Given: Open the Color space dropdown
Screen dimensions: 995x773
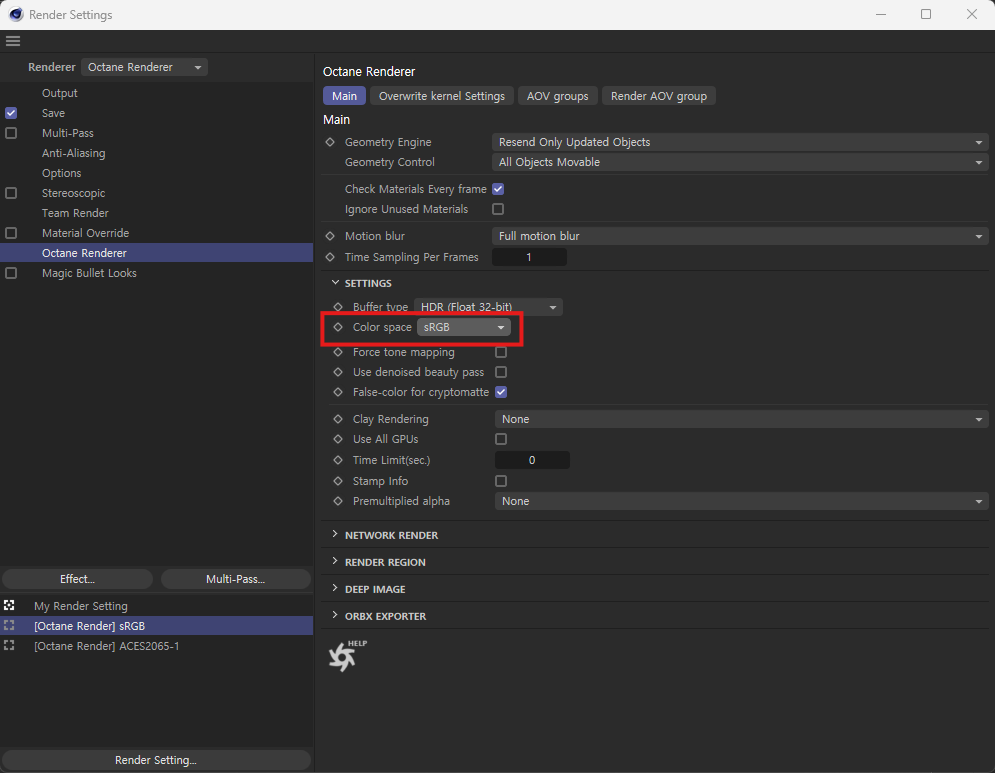Looking at the screenshot, I should click(464, 327).
